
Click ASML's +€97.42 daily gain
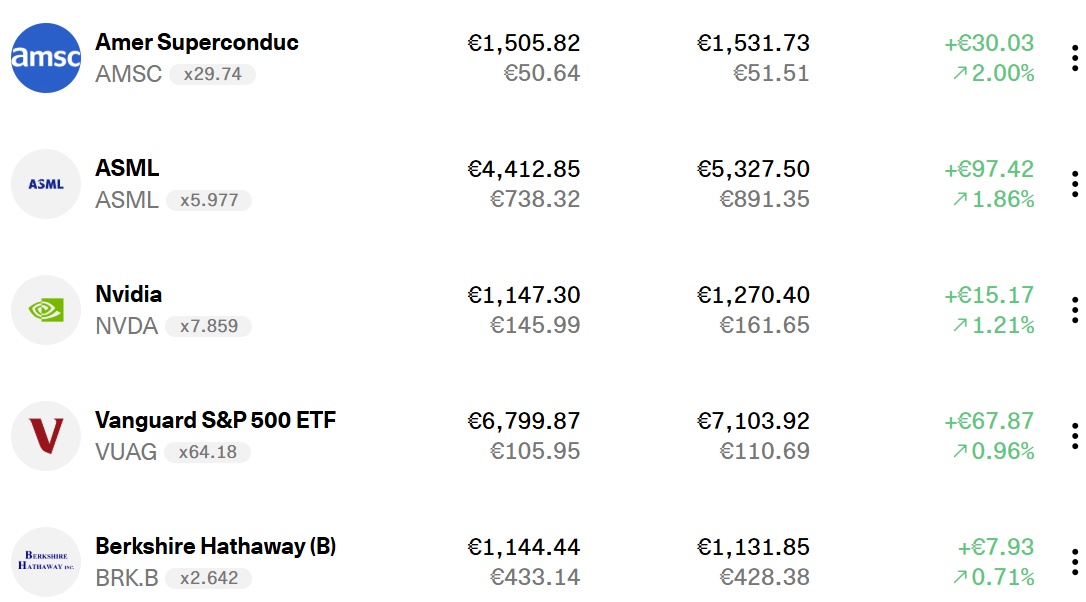(x=989, y=169)
